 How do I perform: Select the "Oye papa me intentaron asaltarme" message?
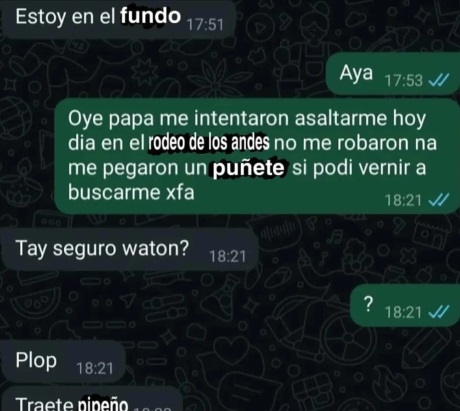tap(257, 156)
